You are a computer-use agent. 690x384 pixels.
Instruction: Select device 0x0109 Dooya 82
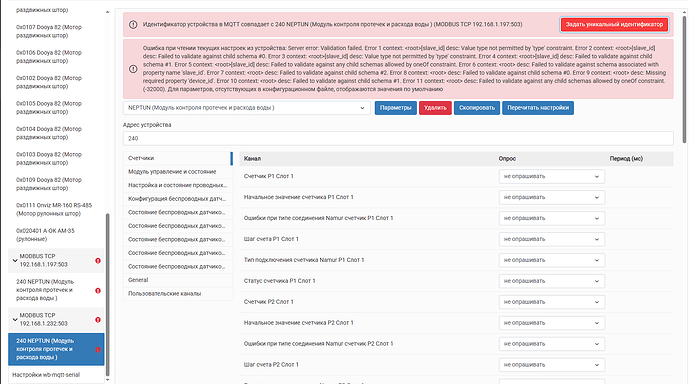tap(56, 184)
